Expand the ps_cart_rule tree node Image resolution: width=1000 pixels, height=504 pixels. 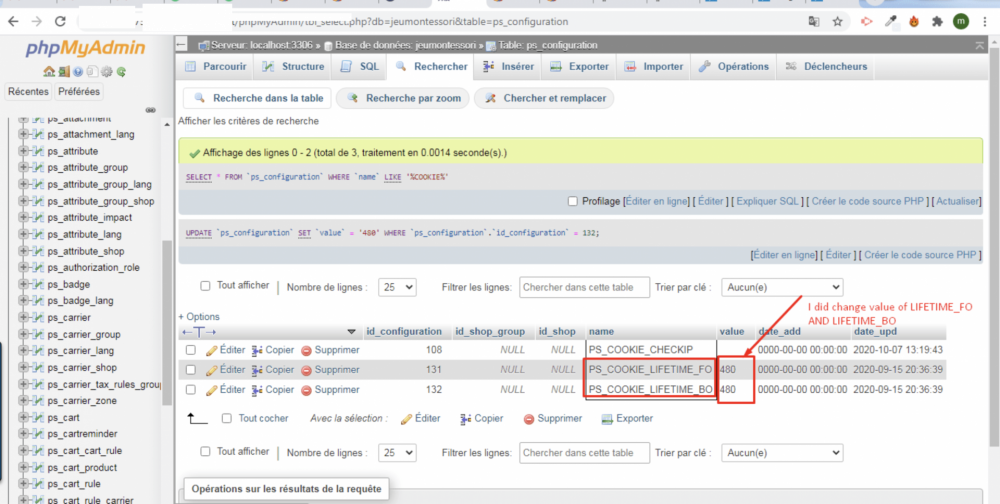pos(24,484)
